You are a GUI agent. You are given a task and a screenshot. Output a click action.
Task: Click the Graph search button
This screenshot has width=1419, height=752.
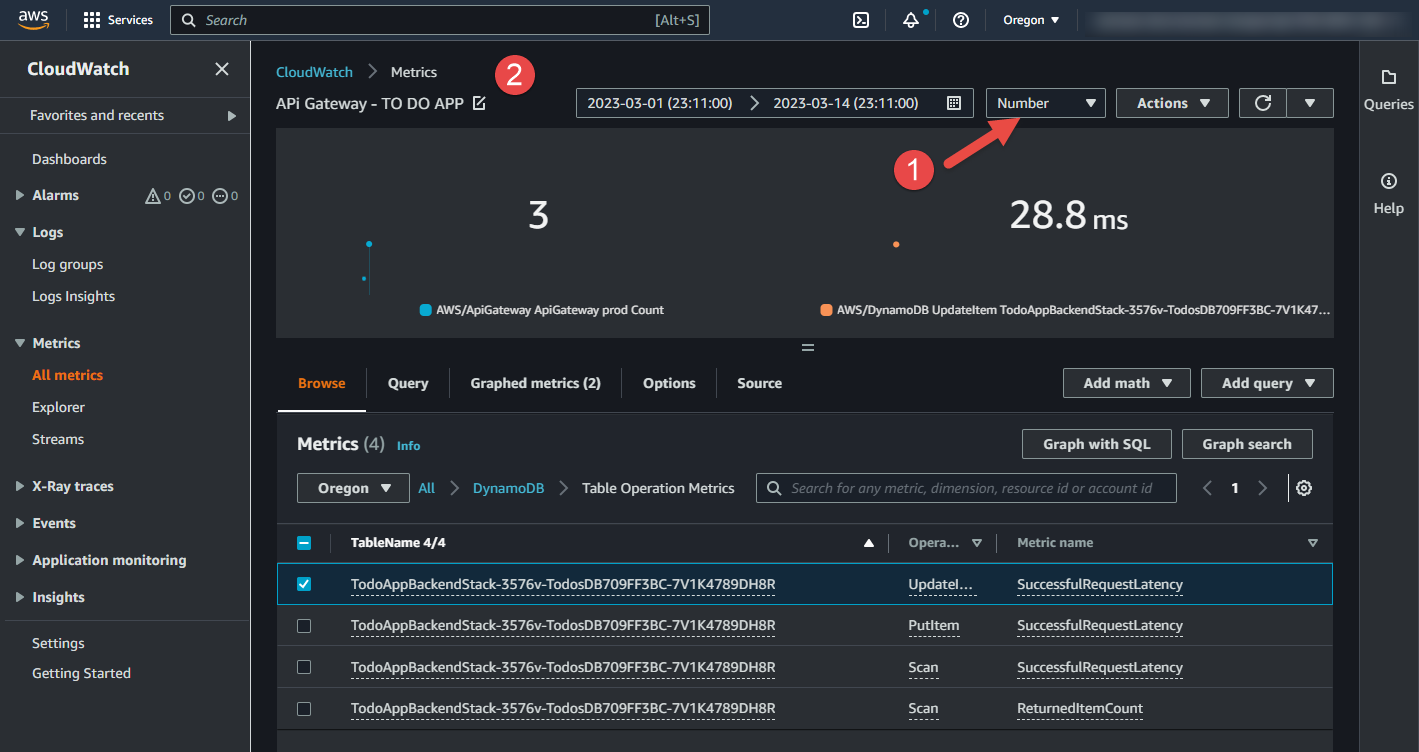(x=1247, y=444)
